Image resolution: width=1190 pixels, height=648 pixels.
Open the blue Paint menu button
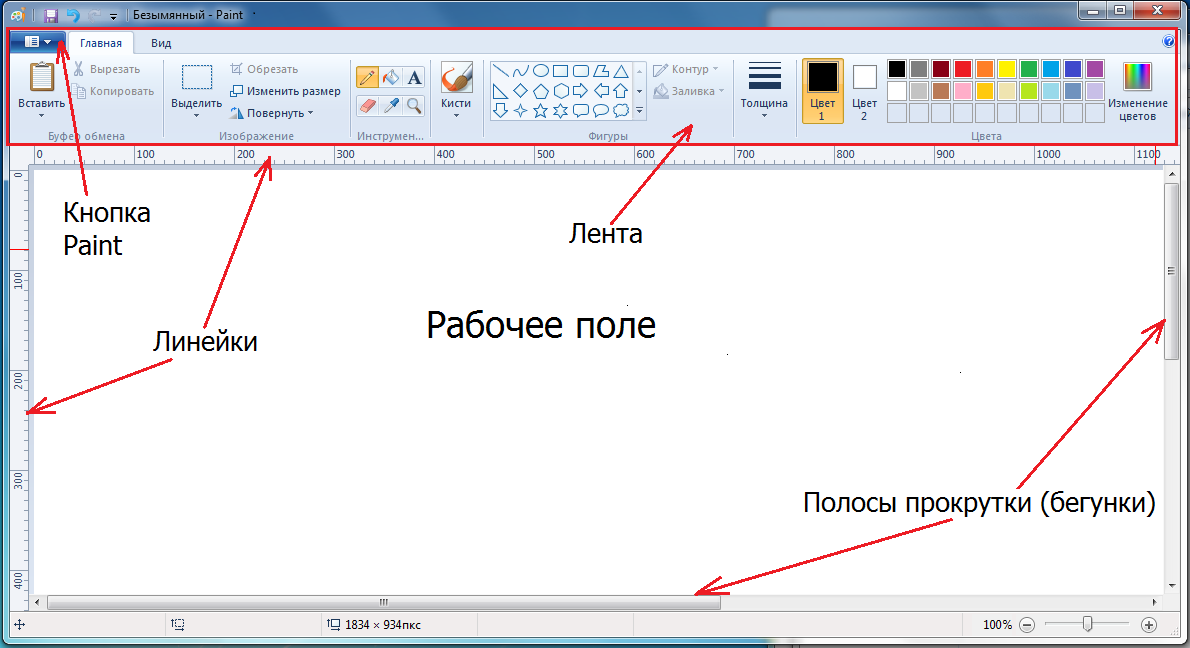(x=38, y=42)
